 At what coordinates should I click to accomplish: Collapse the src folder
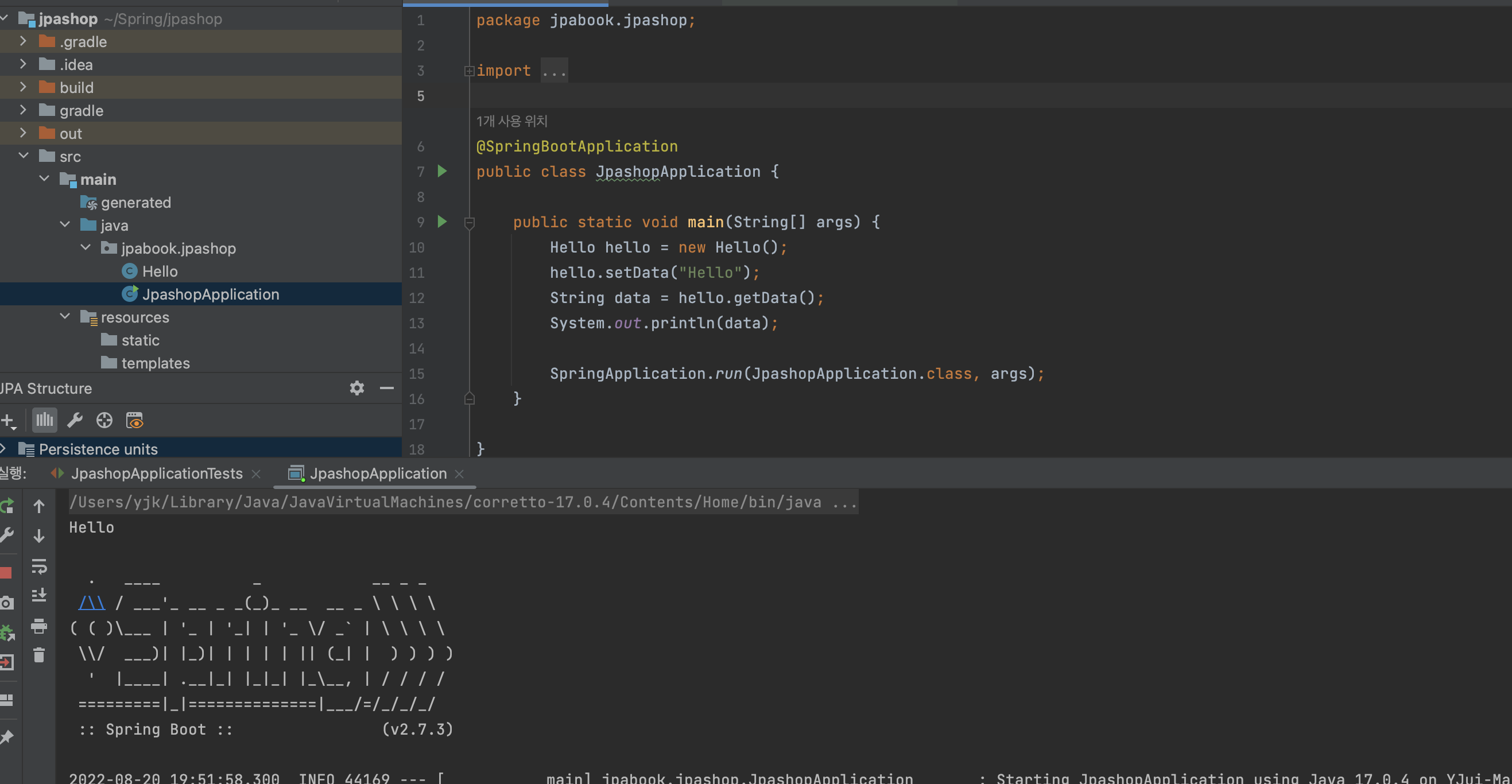point(24,156)
